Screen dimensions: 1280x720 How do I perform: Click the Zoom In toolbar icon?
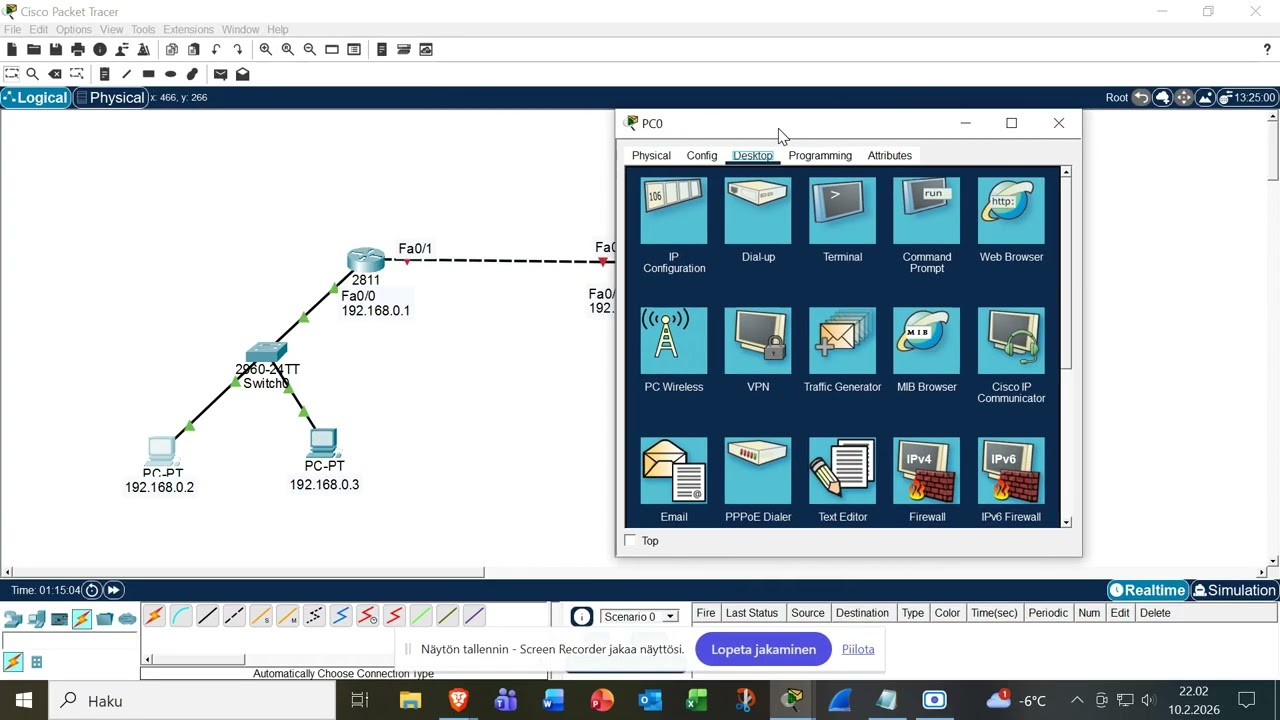265,49
